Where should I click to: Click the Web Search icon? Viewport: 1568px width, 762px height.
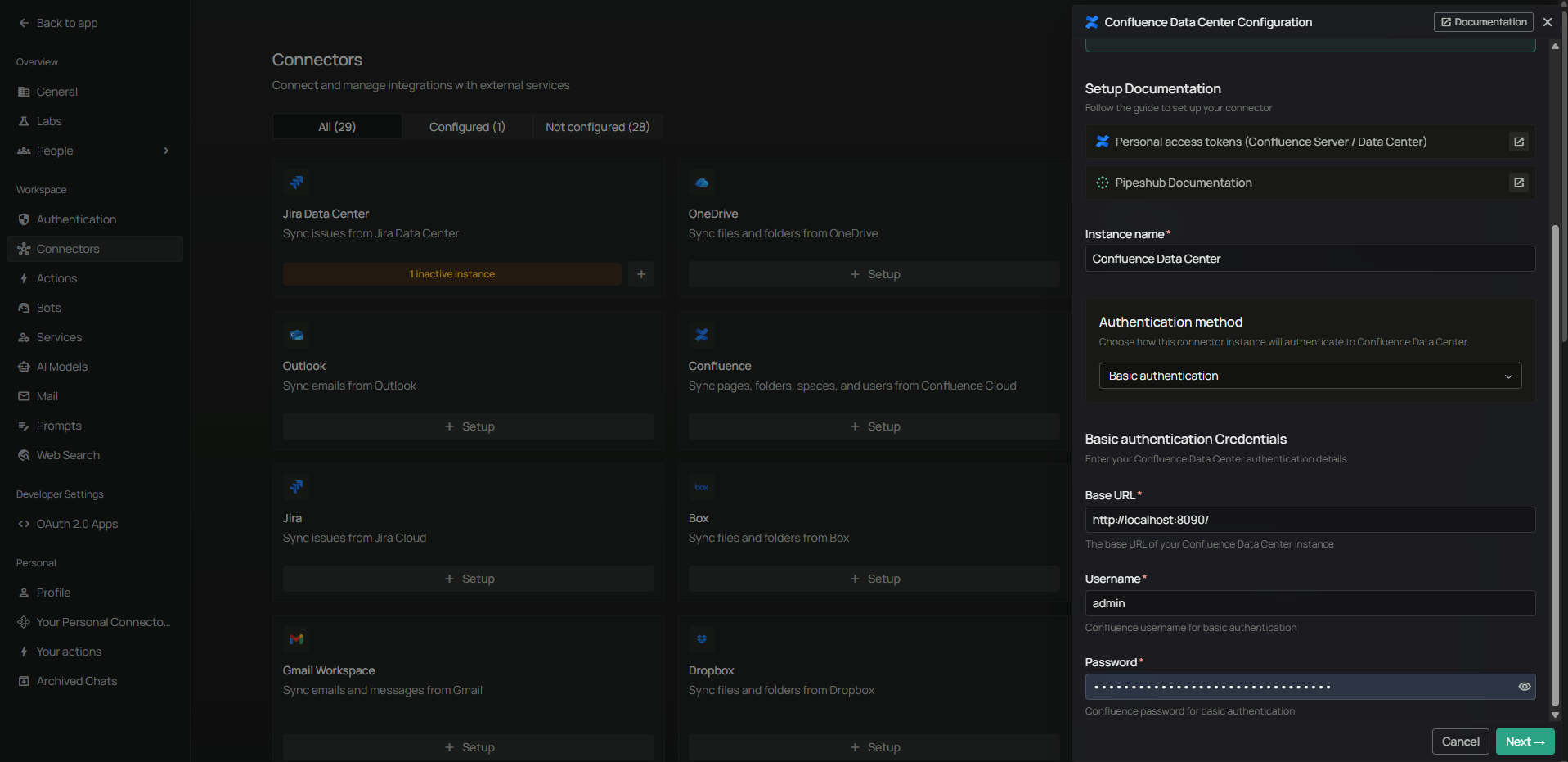tap(24, 455)
